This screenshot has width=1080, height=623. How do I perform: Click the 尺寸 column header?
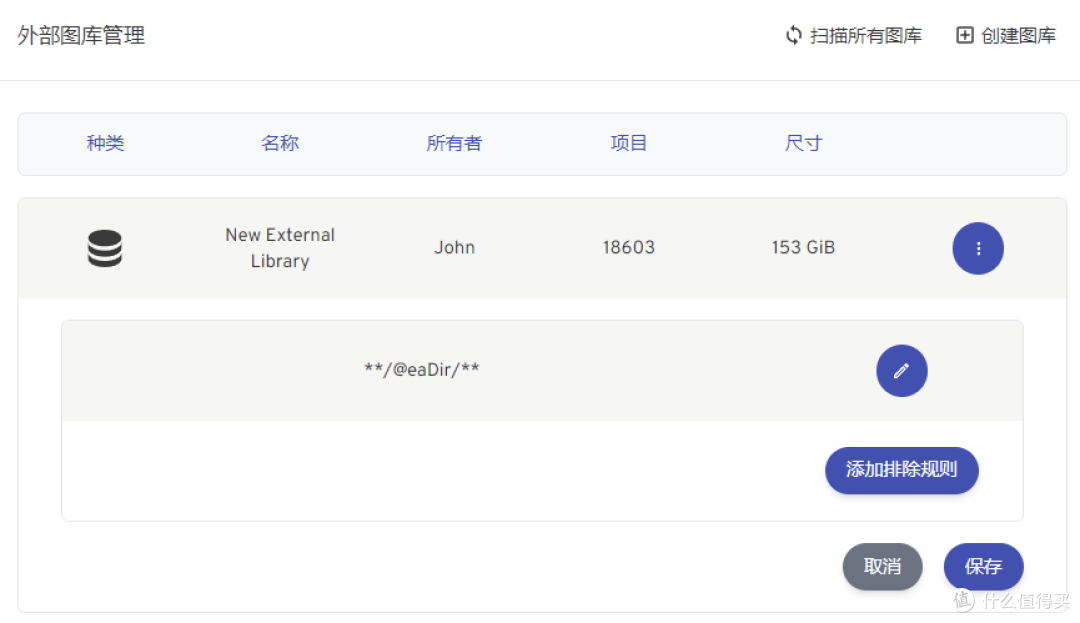tap(803, 143)
